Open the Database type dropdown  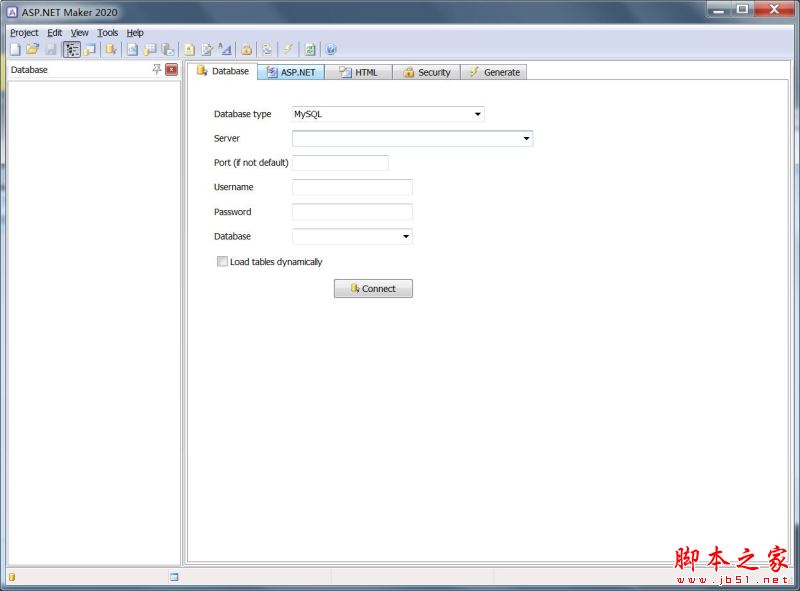point(477,114)
